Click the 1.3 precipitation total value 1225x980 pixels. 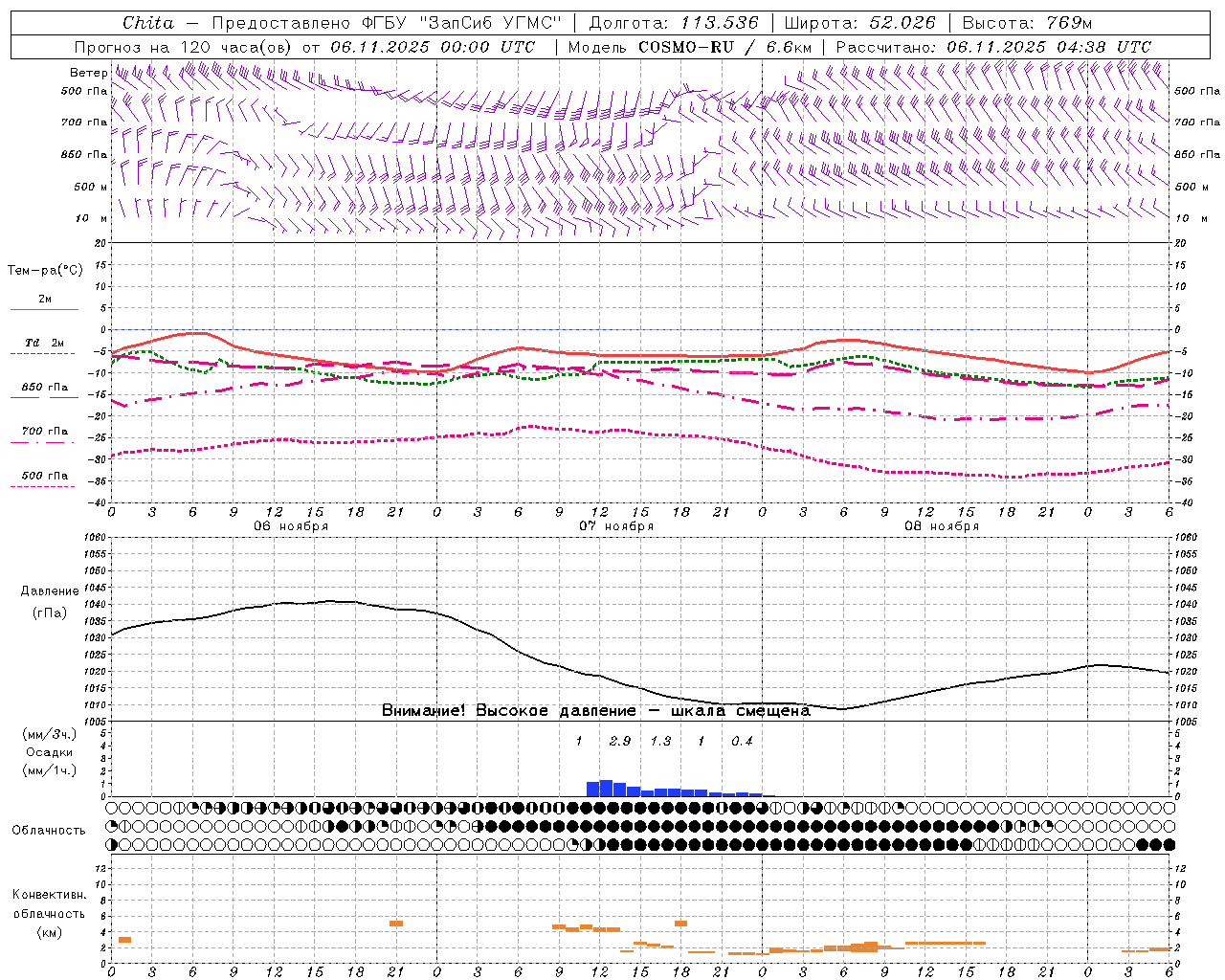[x=660, y=742]
